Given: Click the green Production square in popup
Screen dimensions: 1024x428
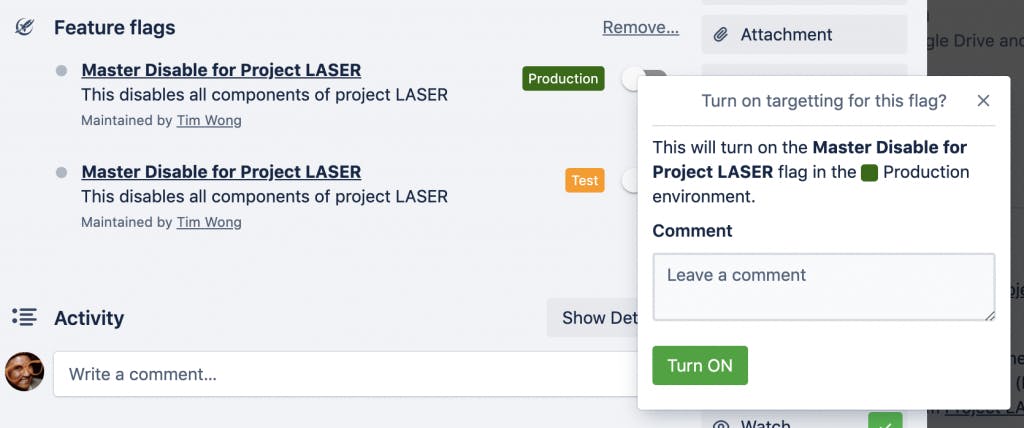Looking at the screenshot, I should point(869,173).
